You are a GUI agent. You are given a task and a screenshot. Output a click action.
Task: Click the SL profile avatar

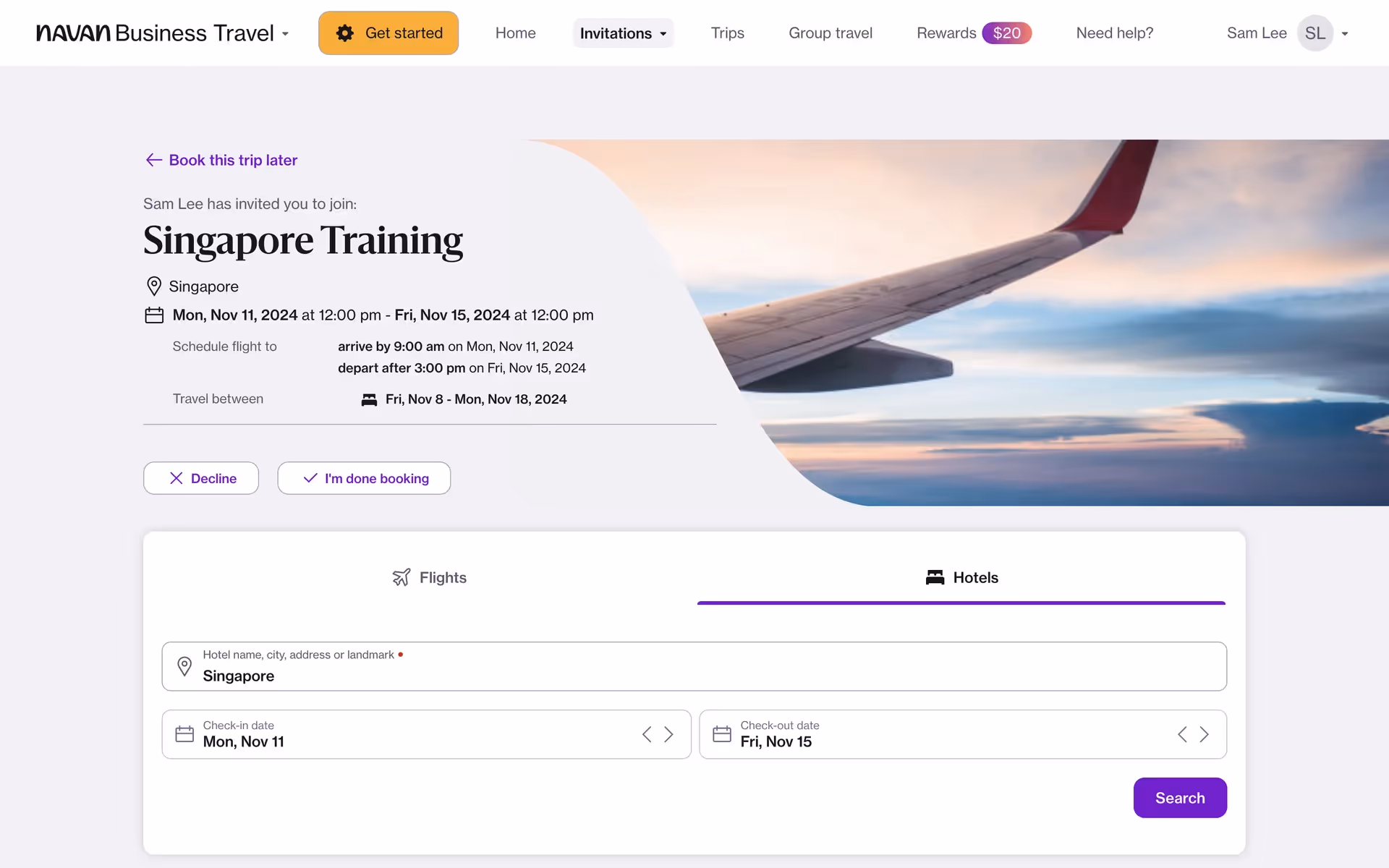click(1314, 33)
